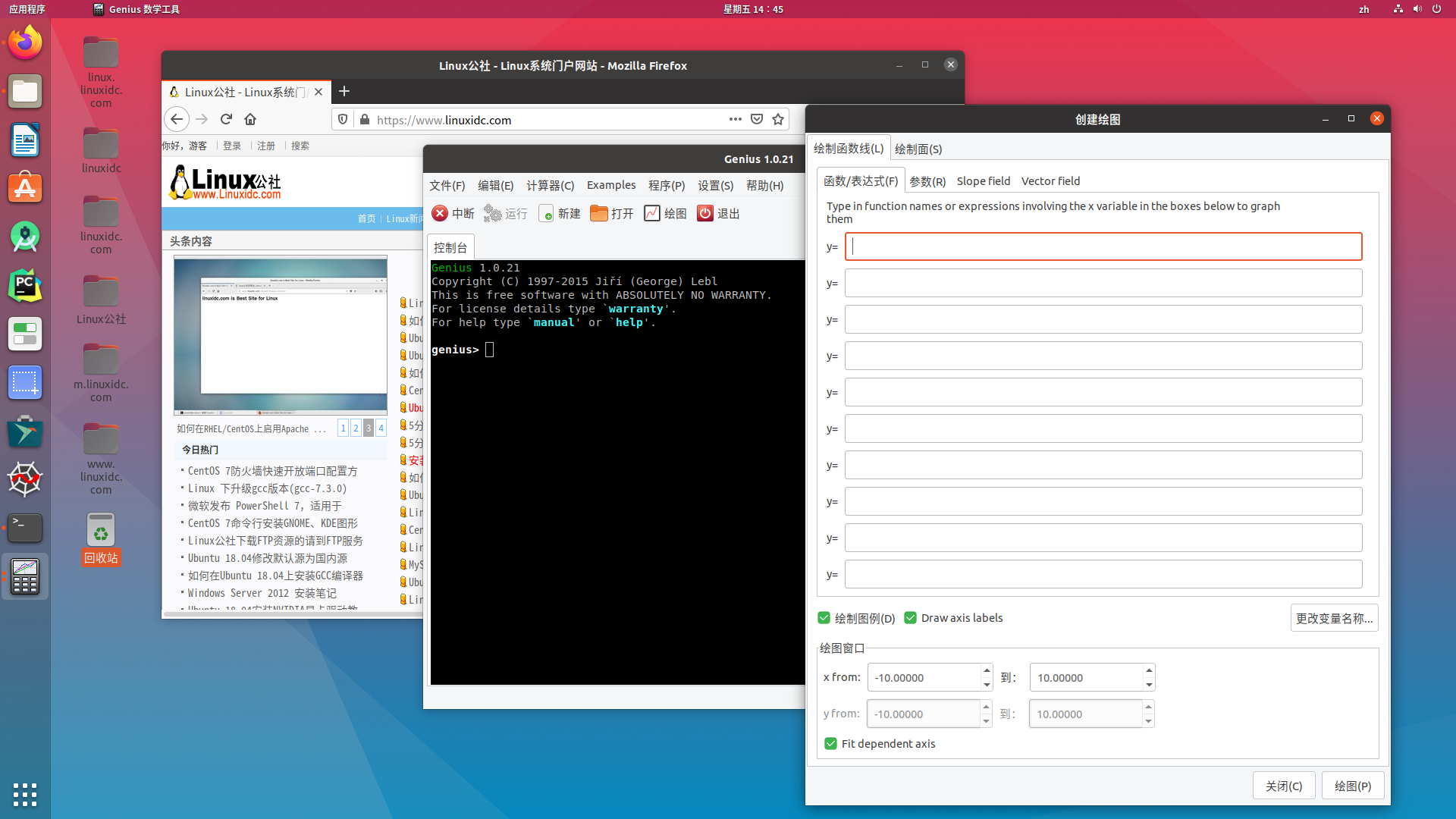Launch Firefox from the Ubuntu dock
Viewport: 1456px width, 819px height.
25,42
